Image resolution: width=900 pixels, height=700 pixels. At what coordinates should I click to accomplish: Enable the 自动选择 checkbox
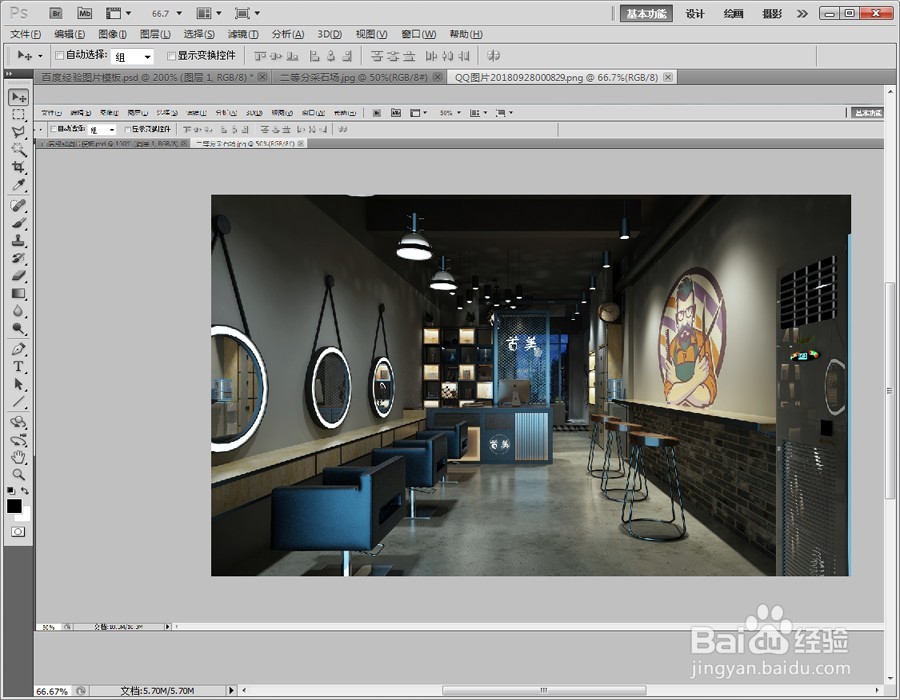59,56
